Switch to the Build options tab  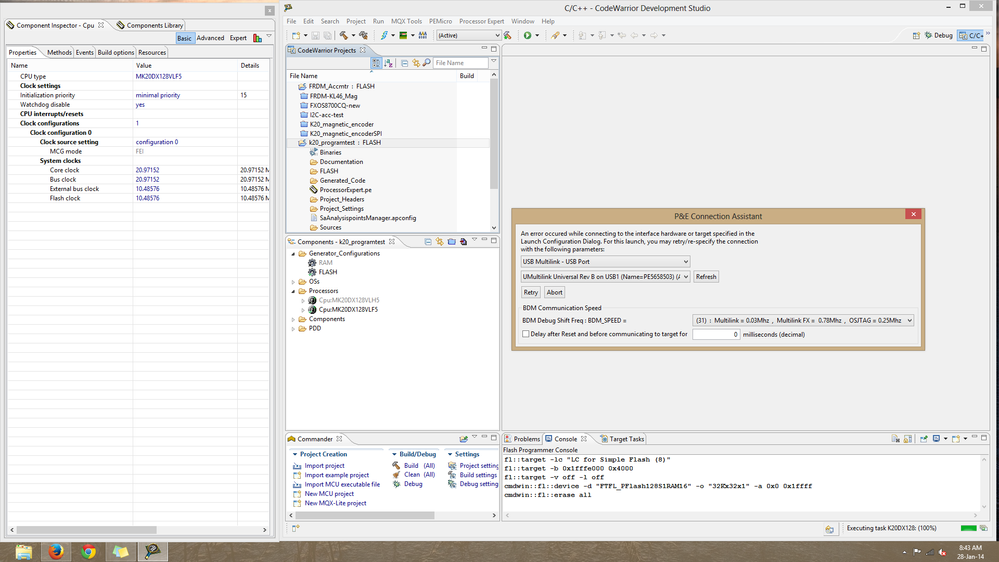115,53
